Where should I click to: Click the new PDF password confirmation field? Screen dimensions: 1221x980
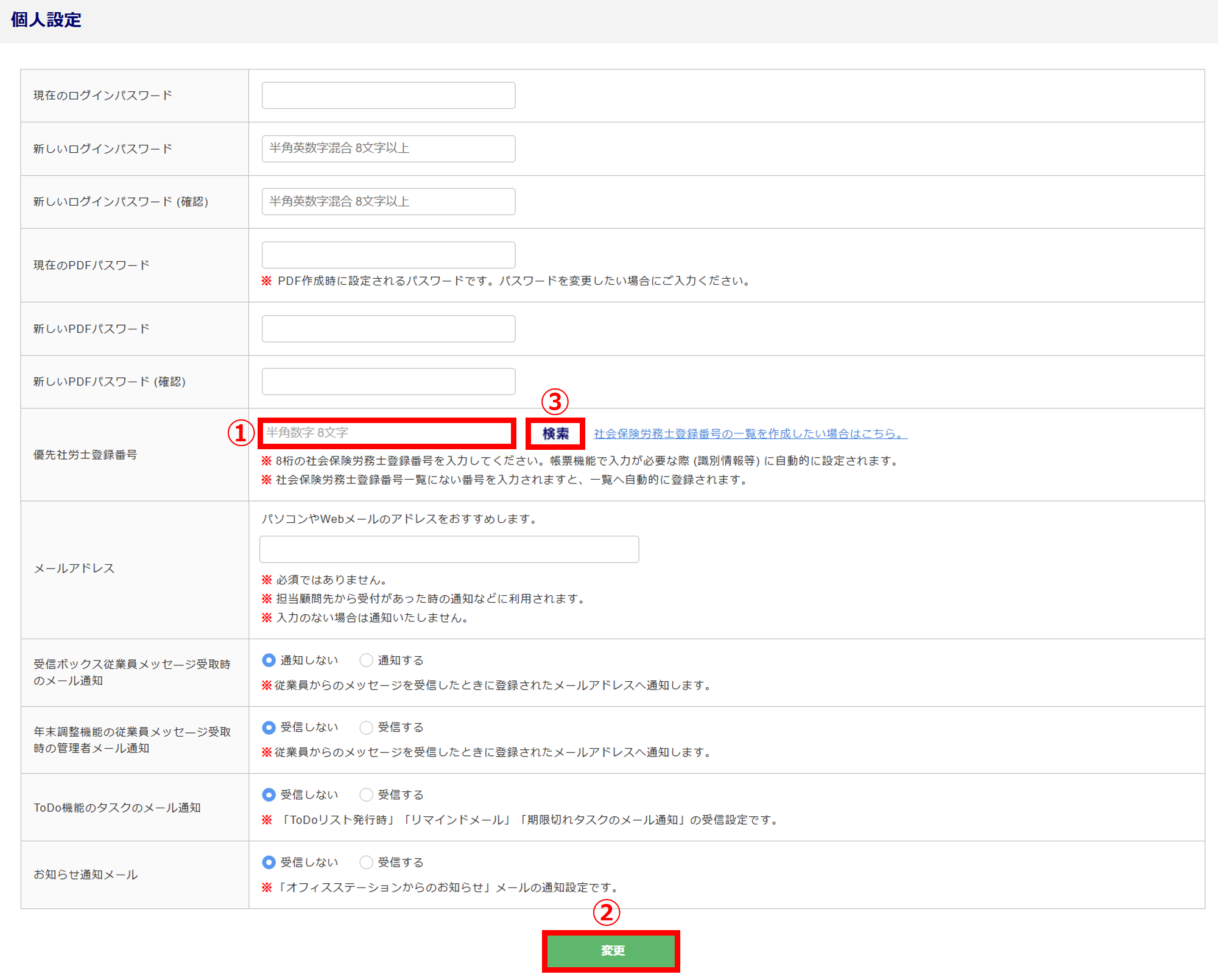point(388,382)
